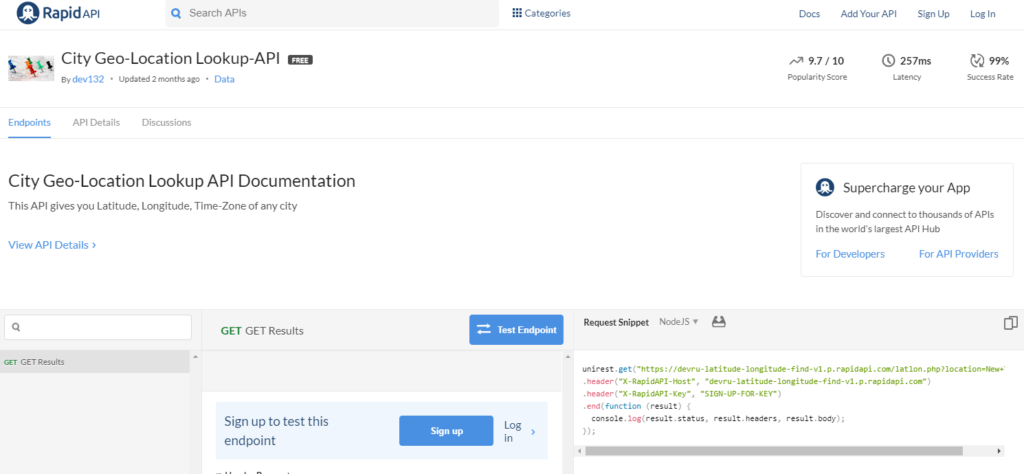
Task: Click the Request Snippet label
Action: [616, 322]
